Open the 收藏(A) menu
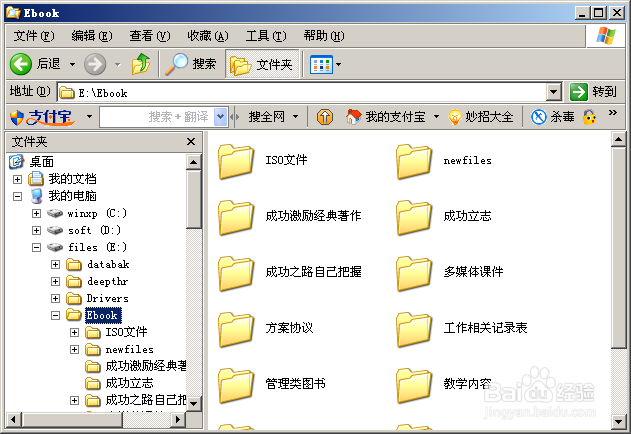The width and height of the screenshot is (631, 434). tap(208, 36)
